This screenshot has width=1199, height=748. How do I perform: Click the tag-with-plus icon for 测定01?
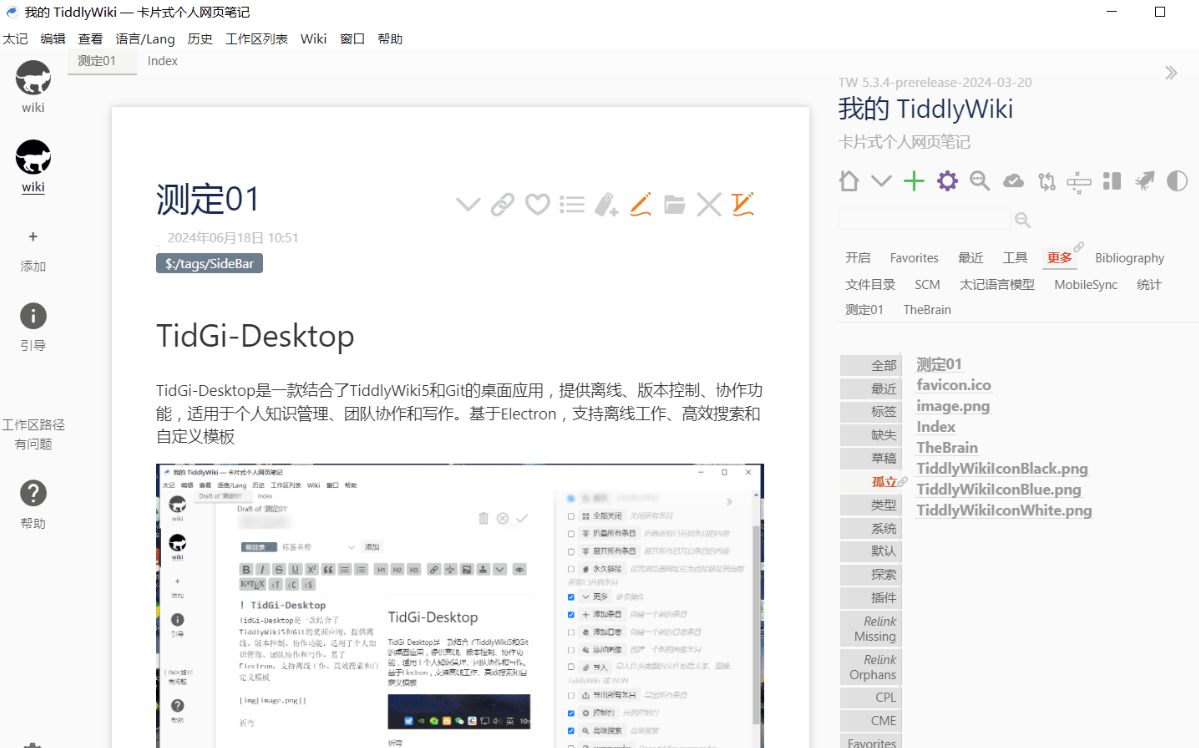pyautogui.click(x=606, y=204)
